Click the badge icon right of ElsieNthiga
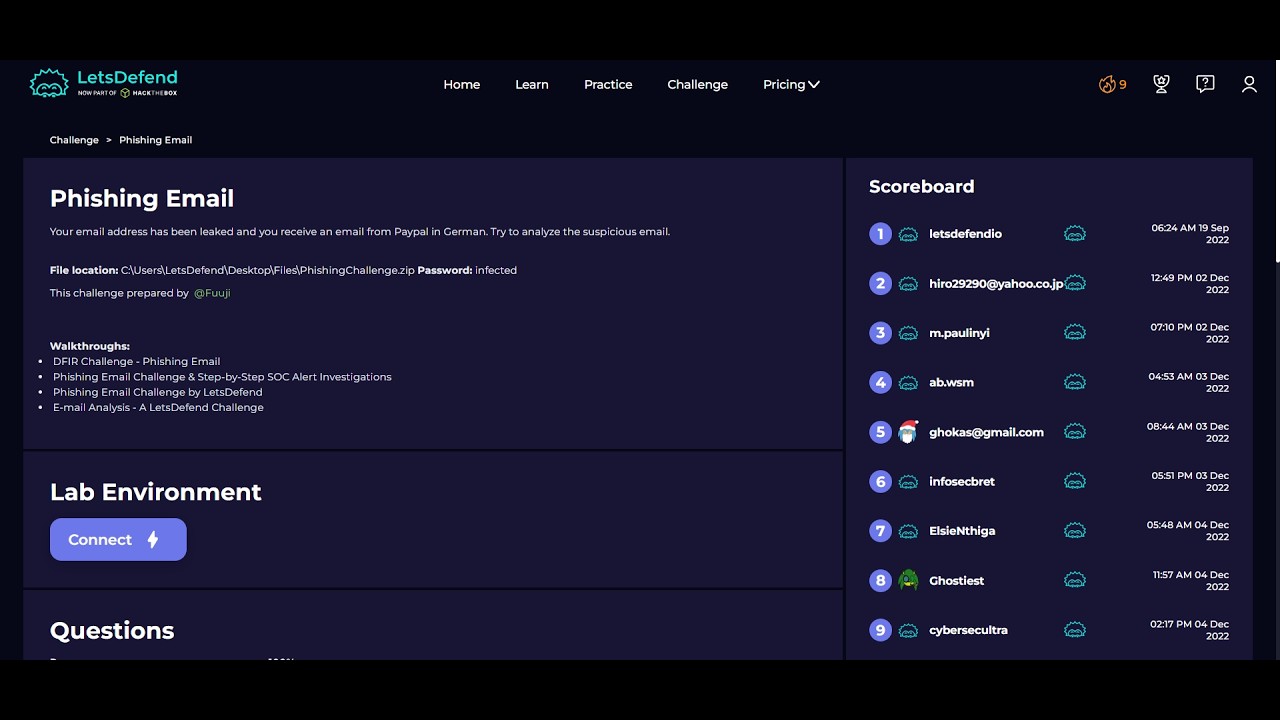The image size is (1280, 720). coord(1075,531)
